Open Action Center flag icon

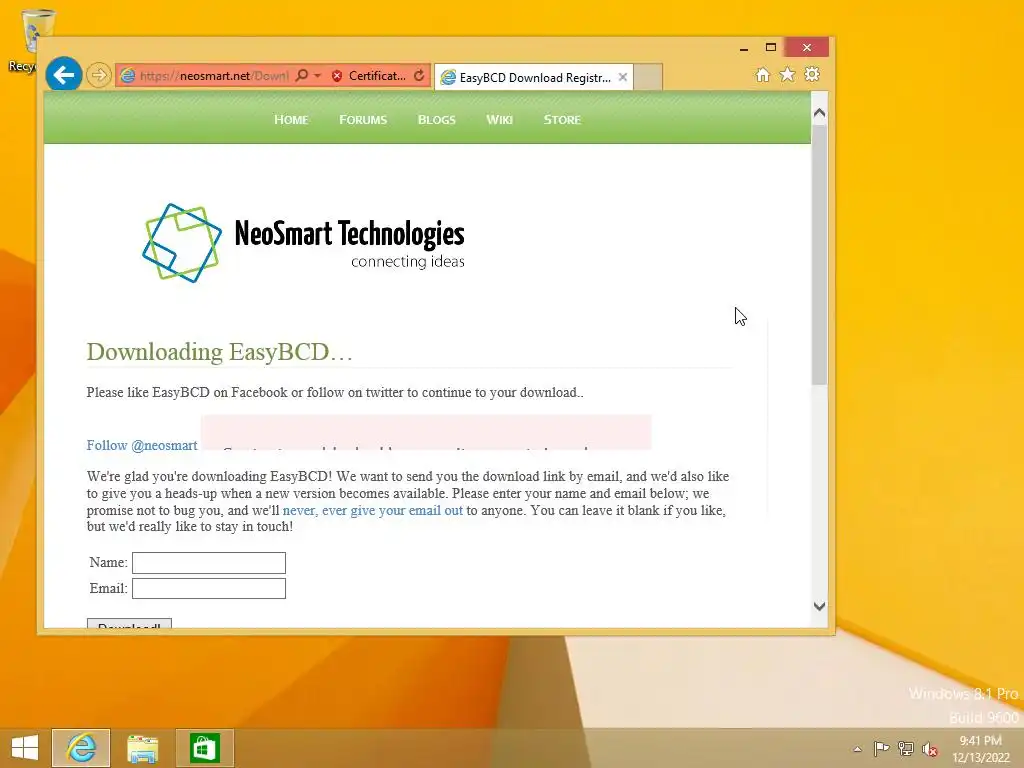coord(881,748)
